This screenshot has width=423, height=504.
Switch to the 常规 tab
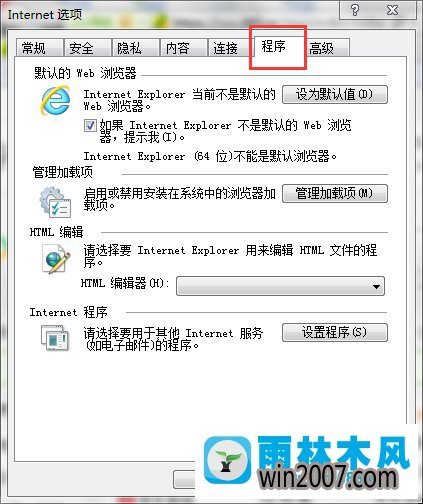pyautogui.click(x=40, y=48)
